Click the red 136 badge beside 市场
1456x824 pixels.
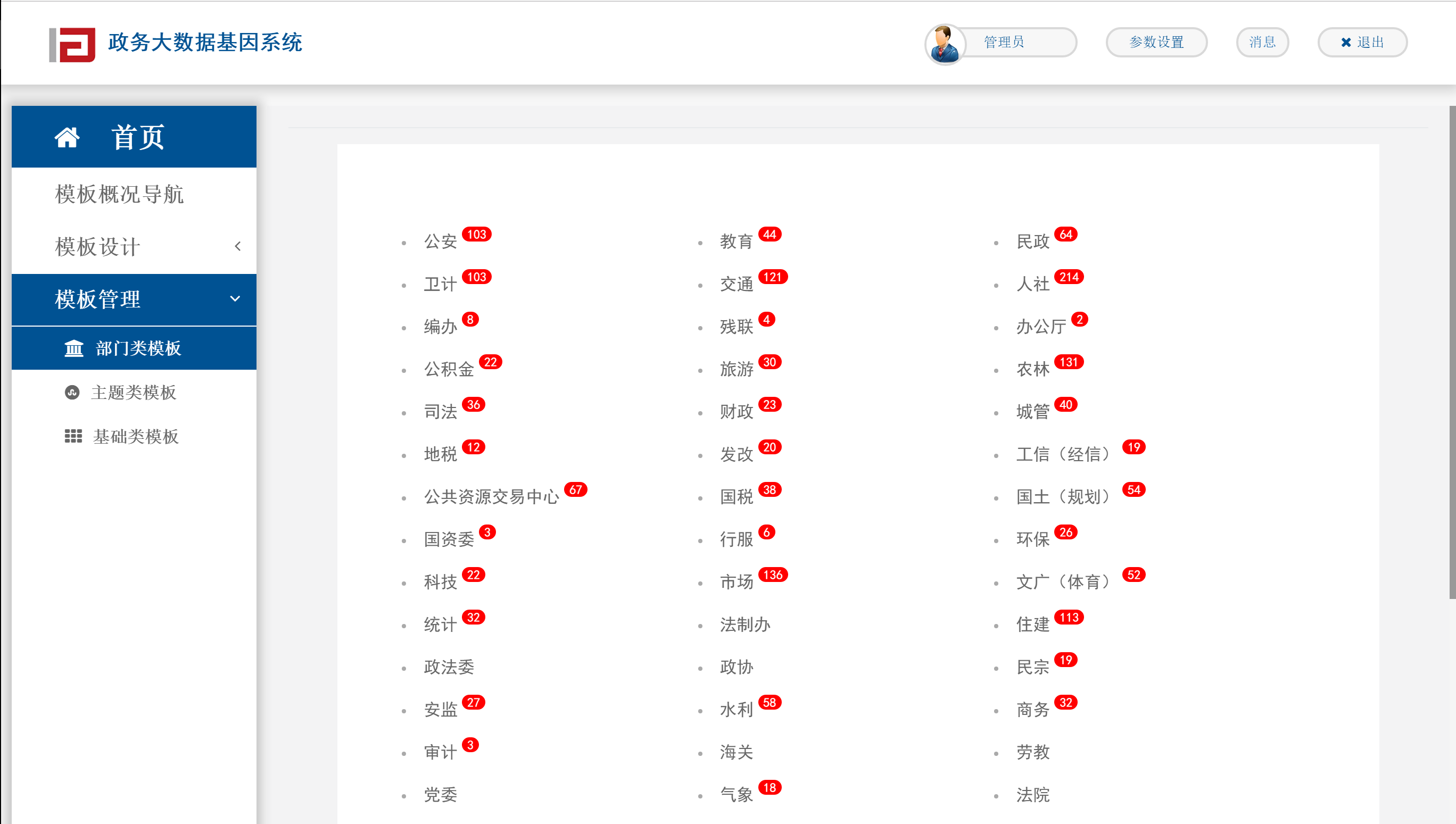[772, 575]
